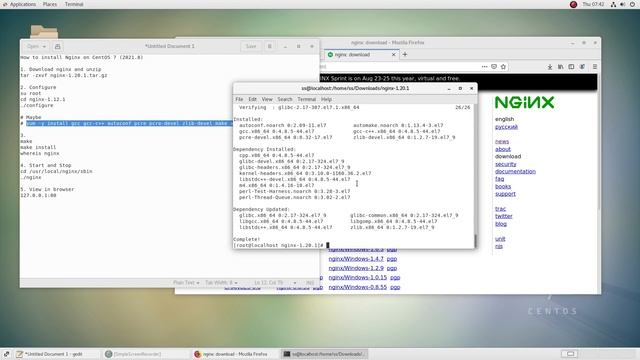Open the network status icon in top panel

click(x=613, y=4)
